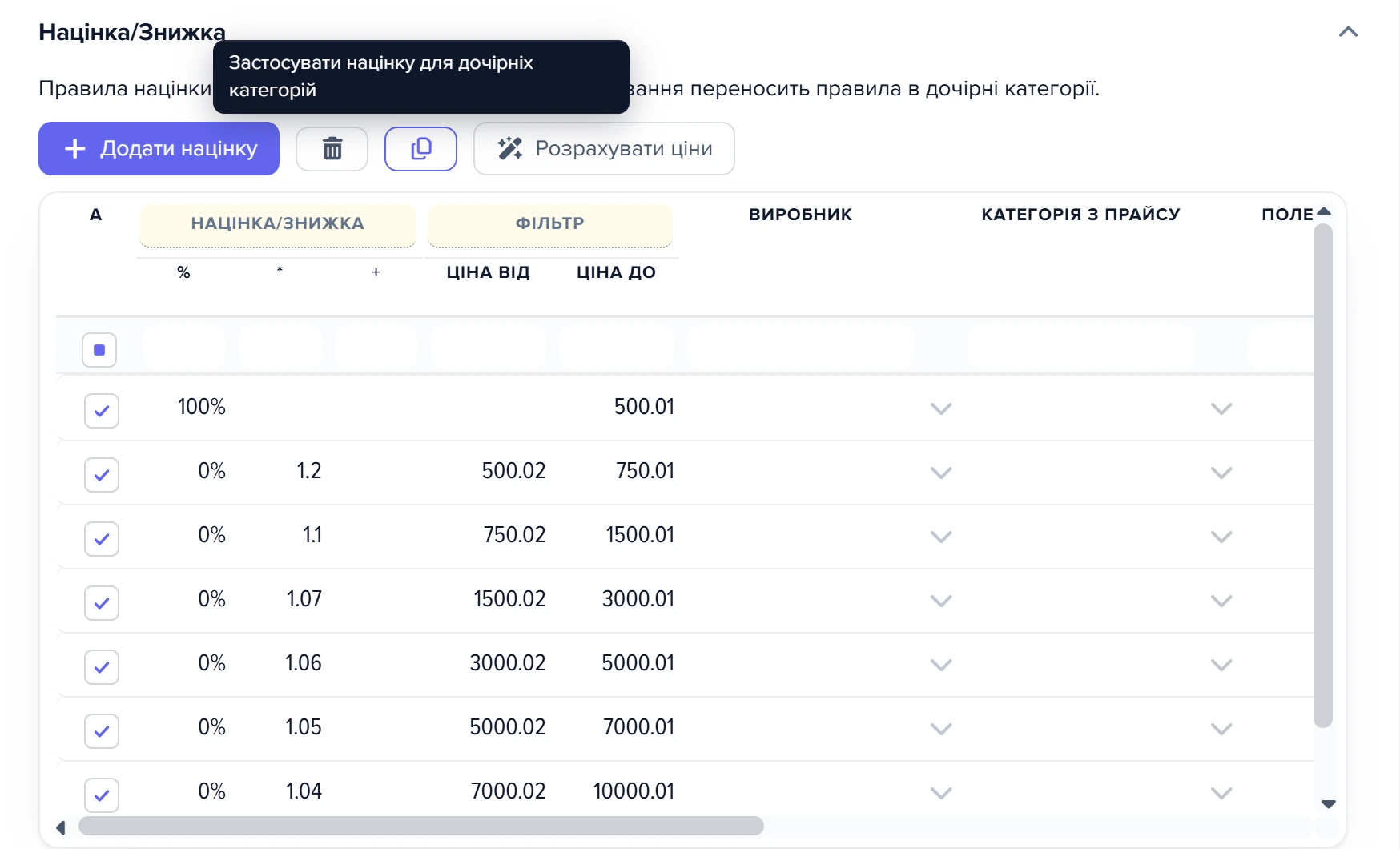The height and width of the screenshot is (849, 1400).
Task: Open Виробник dropdown in the 100% row
Action: pos(941,408)
